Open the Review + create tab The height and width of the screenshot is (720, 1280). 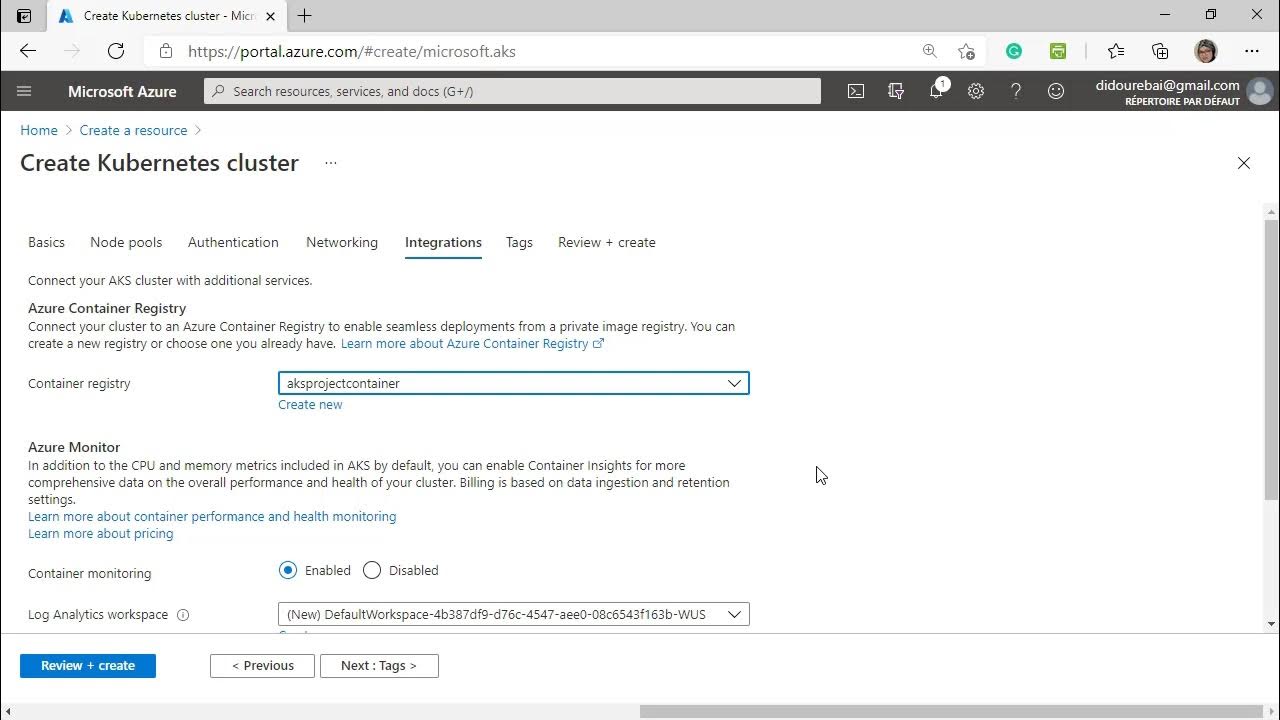(607, 242)
